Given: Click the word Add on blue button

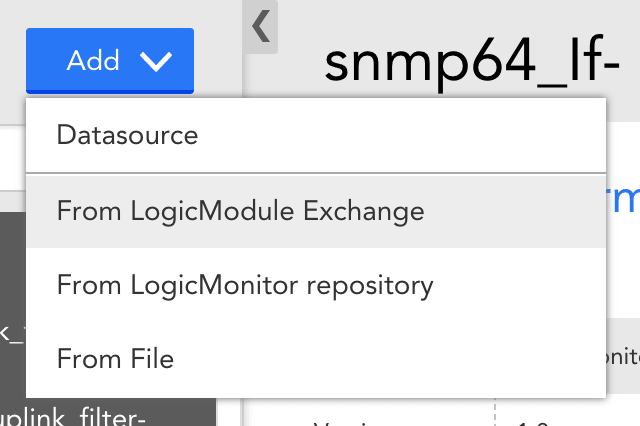Looking at the screenshot, I should click(93, 61).
